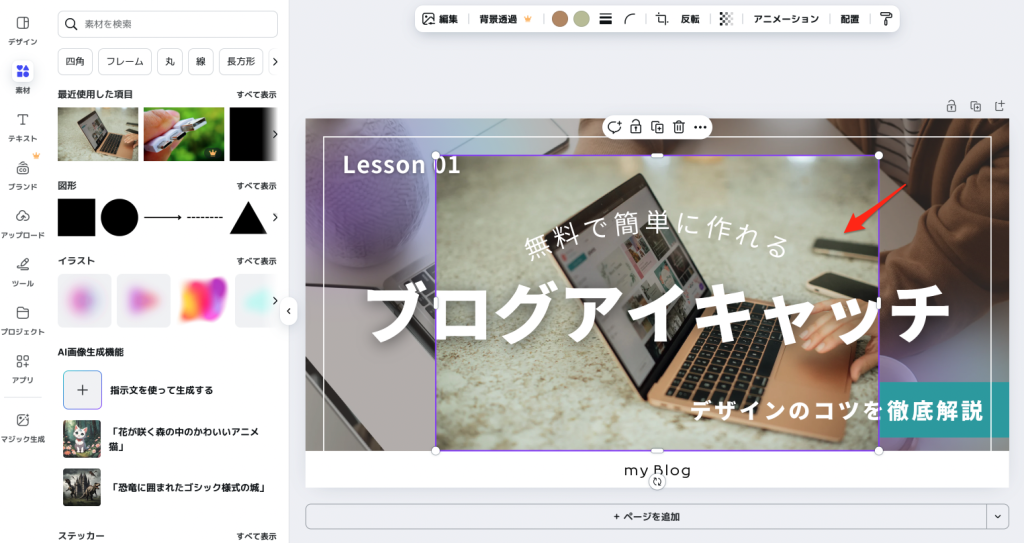Select the brown color swatch in the toolbar
Screen dimensions: 1024x543
[560, 19]
